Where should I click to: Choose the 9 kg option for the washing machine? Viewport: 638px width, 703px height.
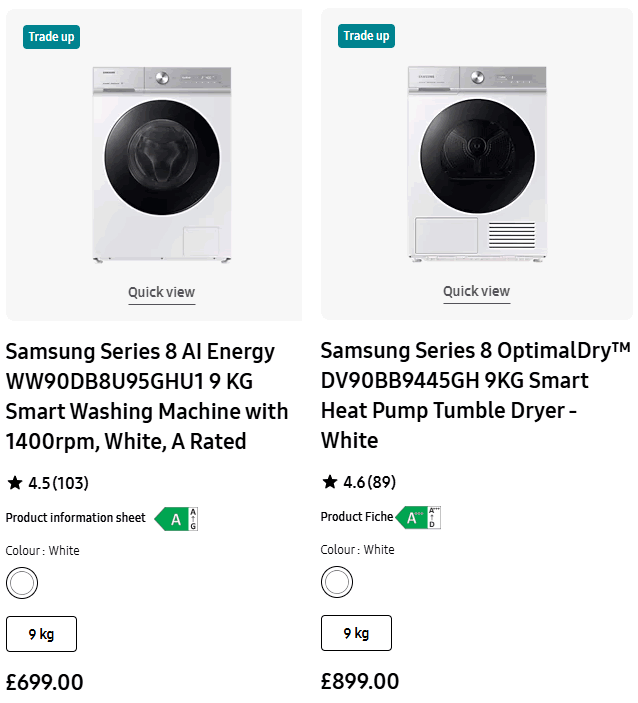[41, 634]
